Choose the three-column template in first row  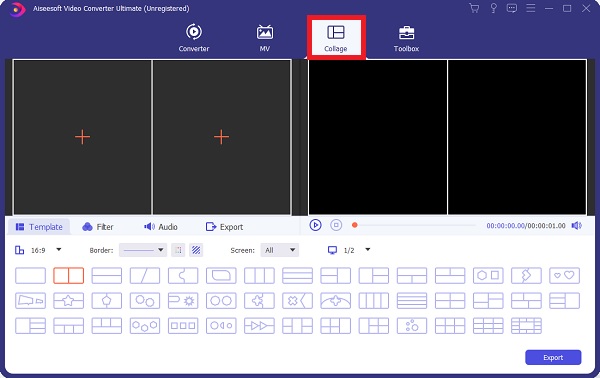tap(259, 275)
